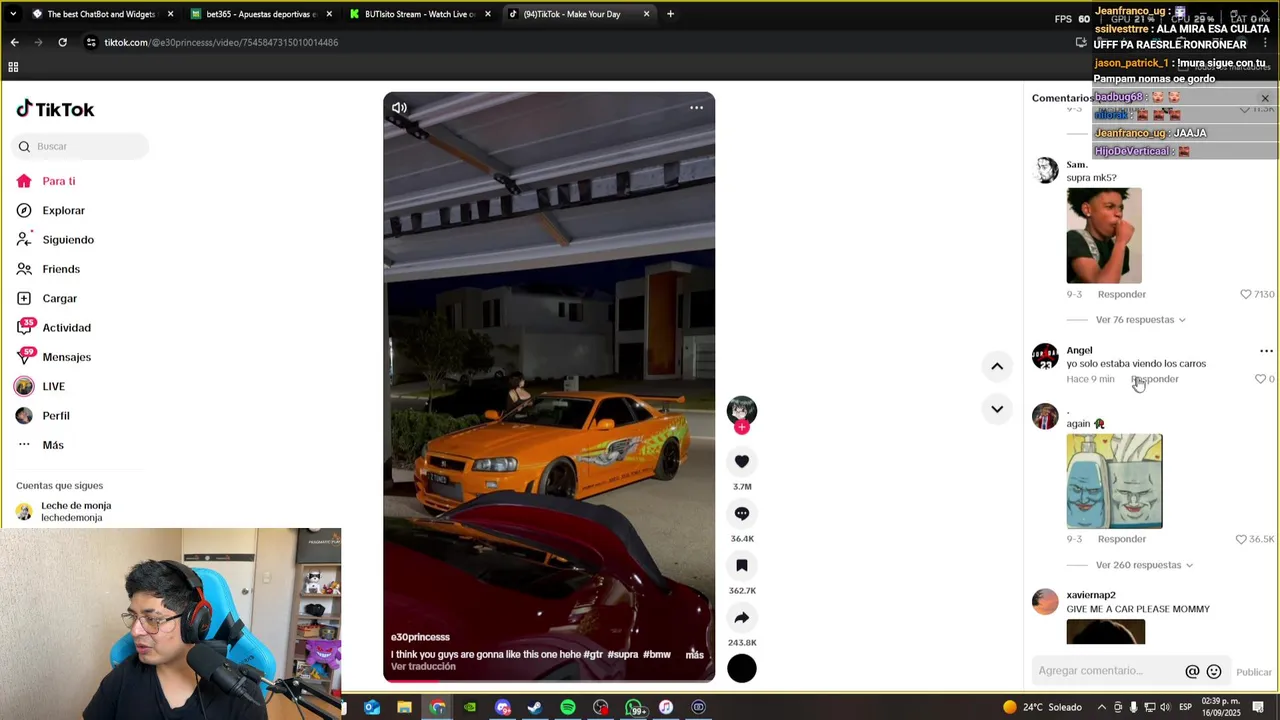Image resolution: width=1280 pixels, height=720 pixels.
Task: Like the video with heart icon
Action: 742,461
